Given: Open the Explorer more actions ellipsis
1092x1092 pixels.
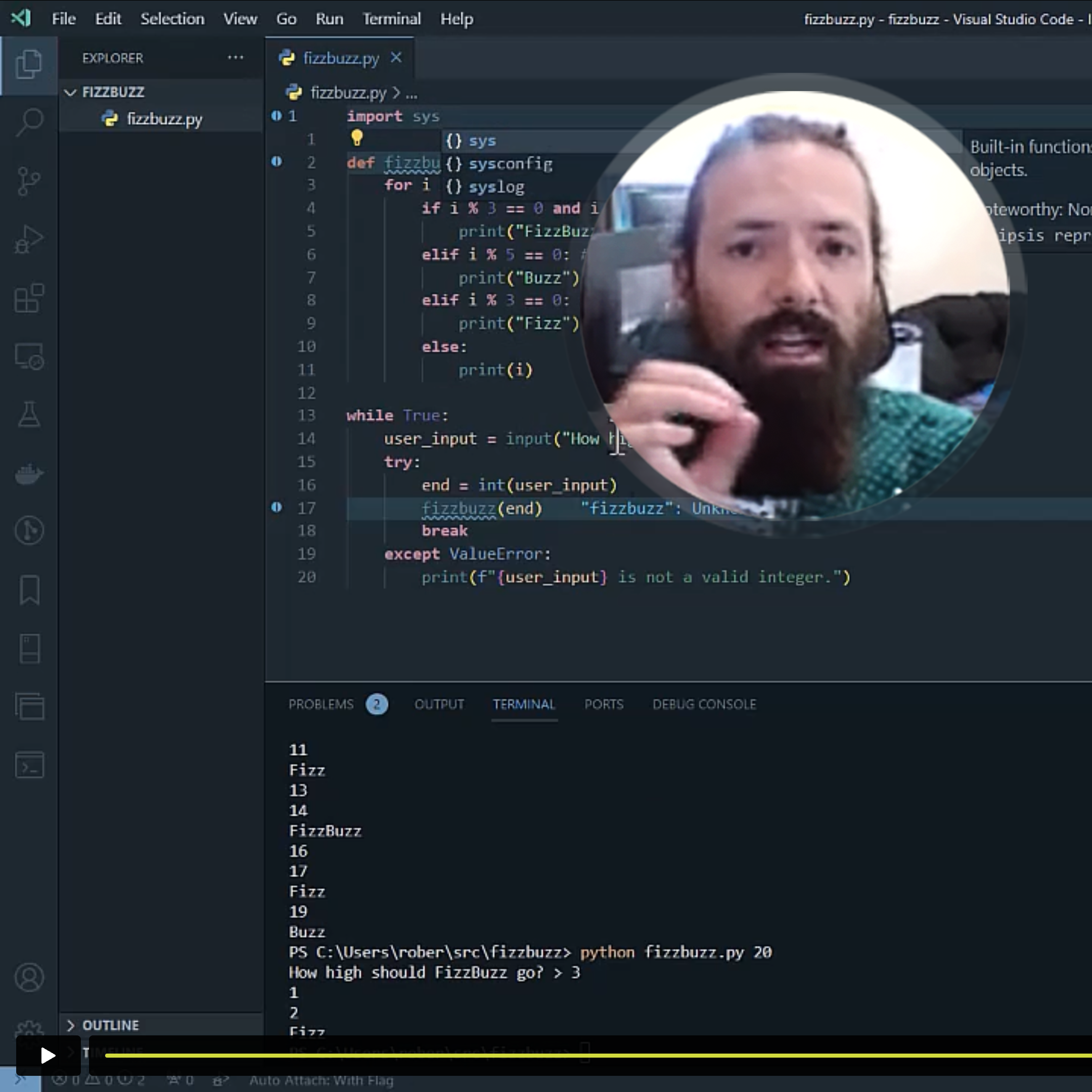Looking at the screenshot, I should click(x=235, y=58).
